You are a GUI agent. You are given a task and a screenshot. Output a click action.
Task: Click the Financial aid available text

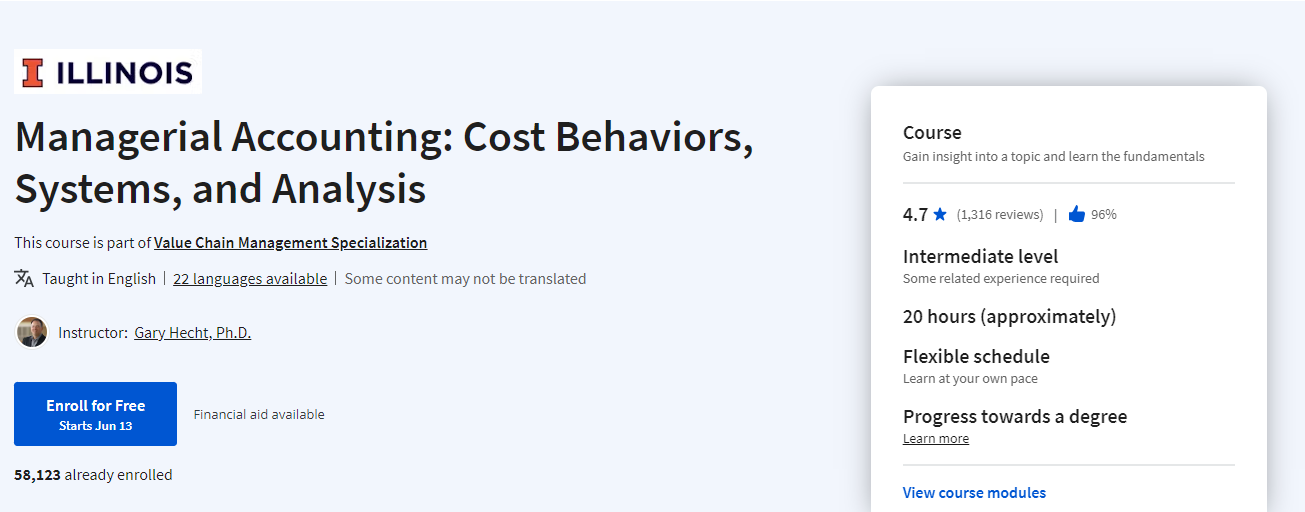point(259,414)
